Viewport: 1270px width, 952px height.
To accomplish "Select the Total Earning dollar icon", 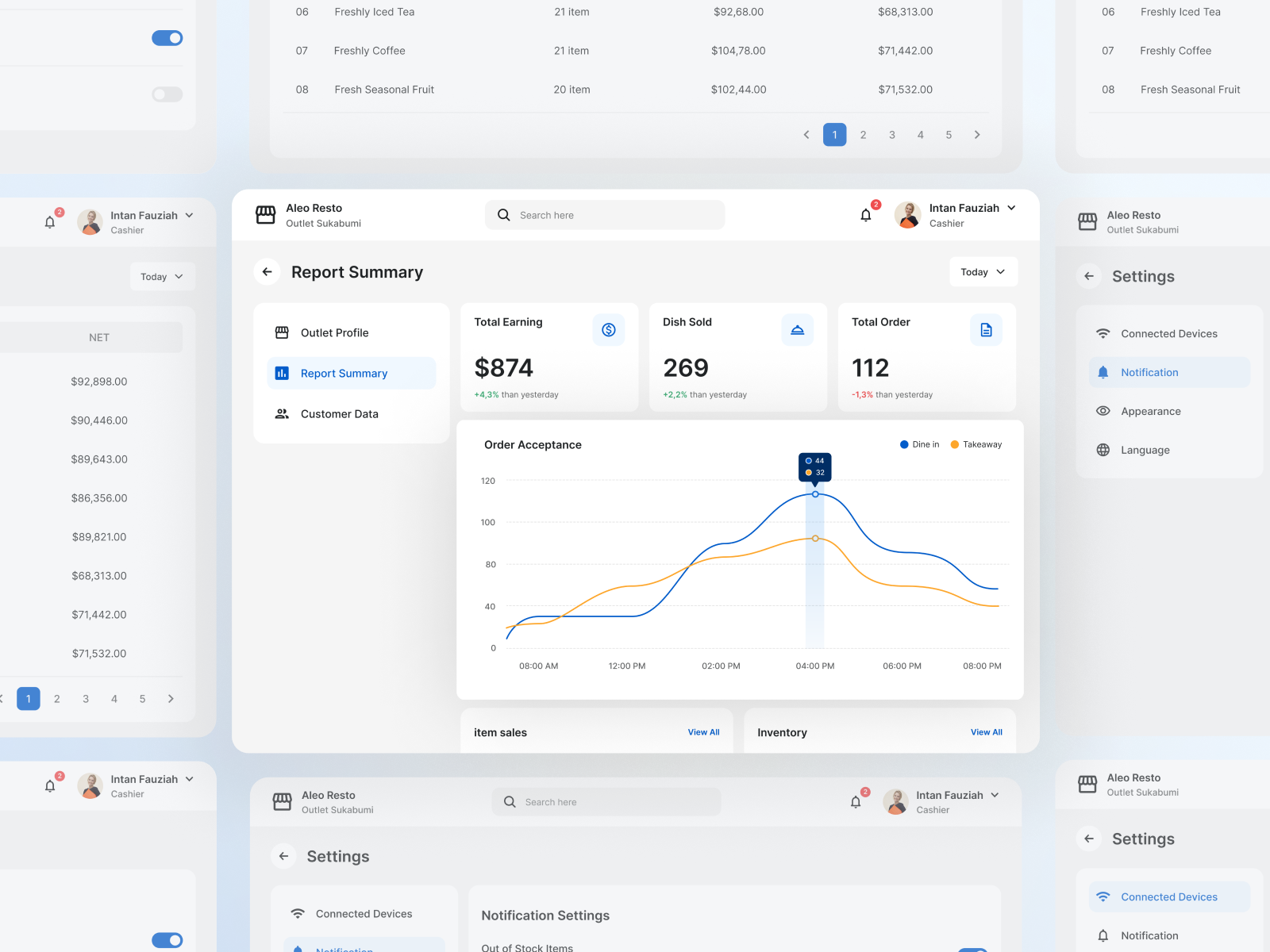I will (608, 329).
